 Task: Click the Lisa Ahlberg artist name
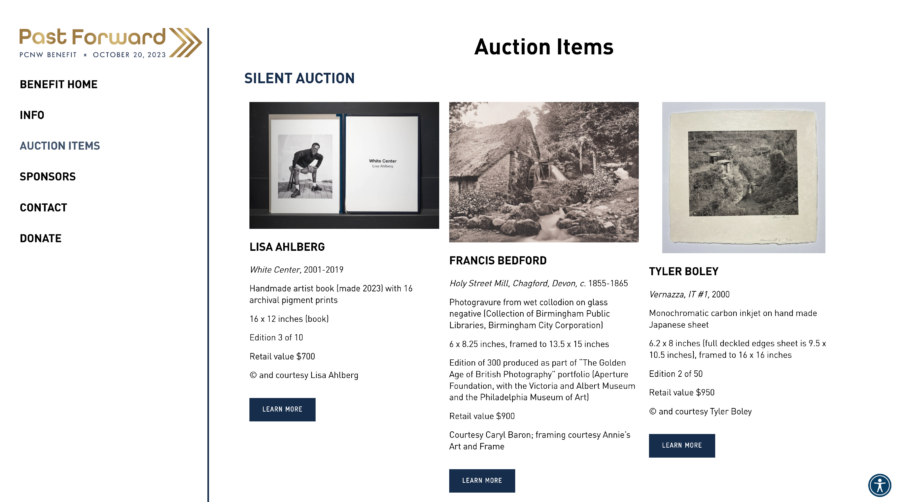[287, 247]
